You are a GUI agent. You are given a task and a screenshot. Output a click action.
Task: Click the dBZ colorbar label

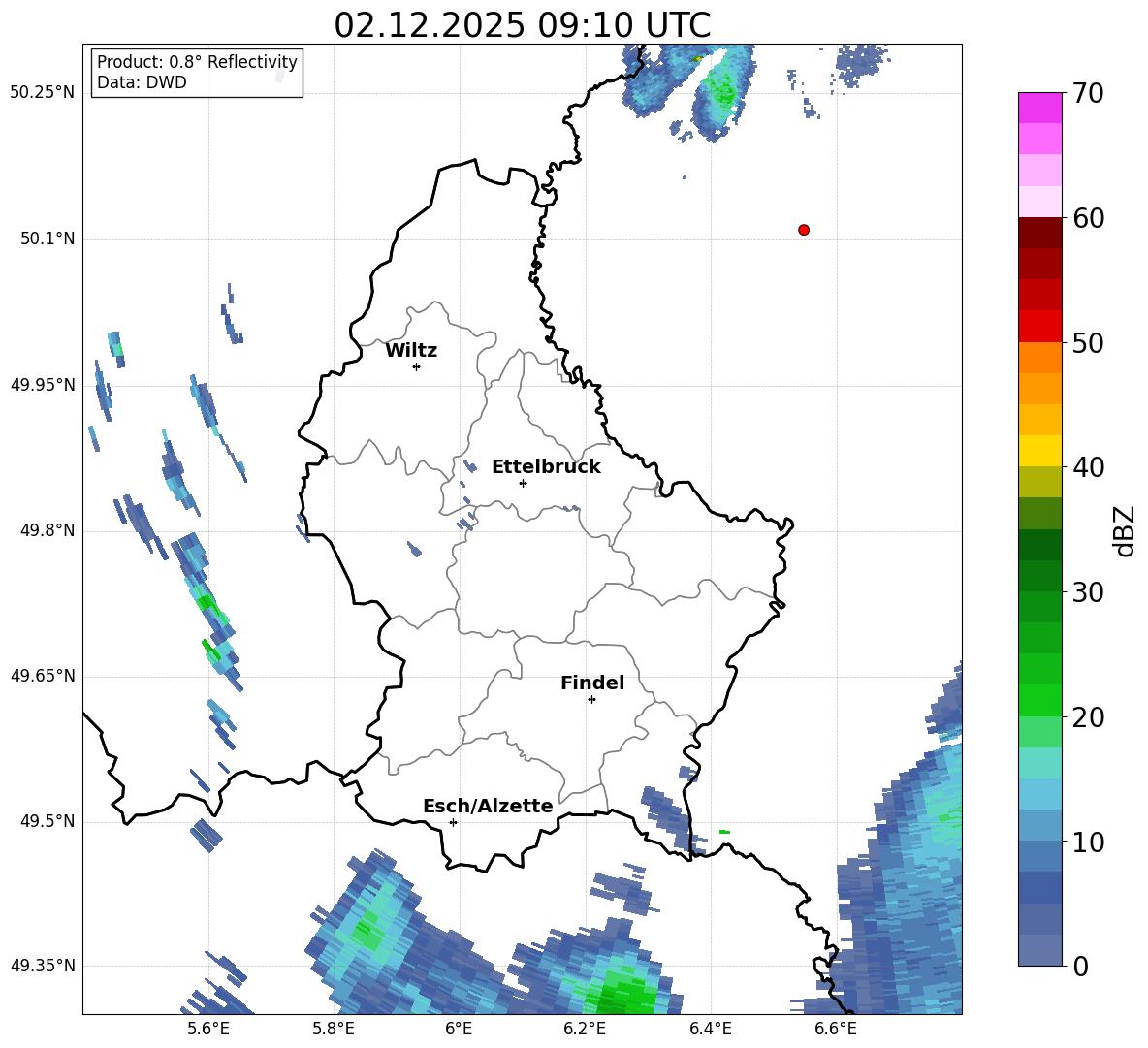1125,530
